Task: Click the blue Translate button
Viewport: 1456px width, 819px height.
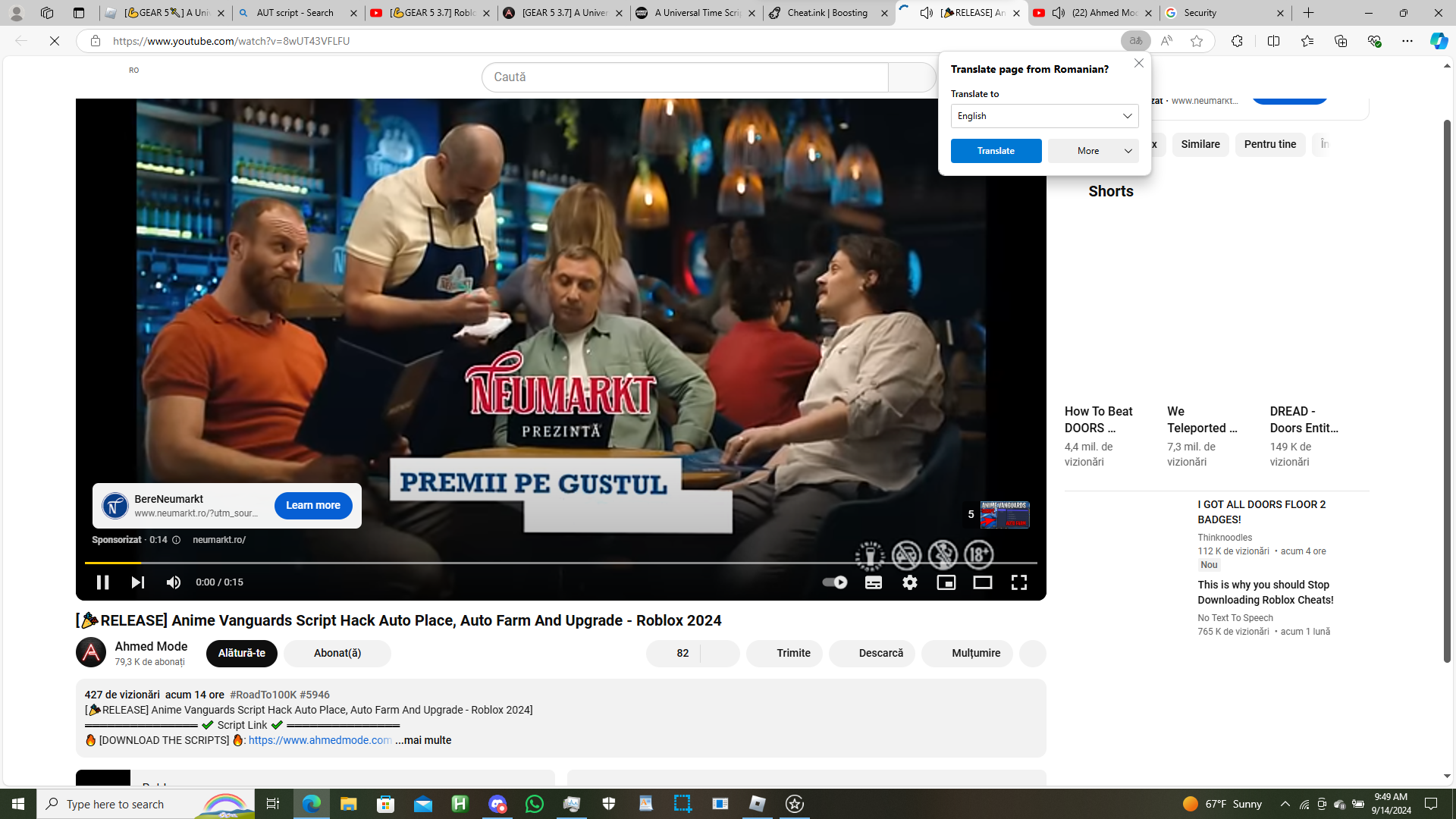Action: tap(996, 151)
